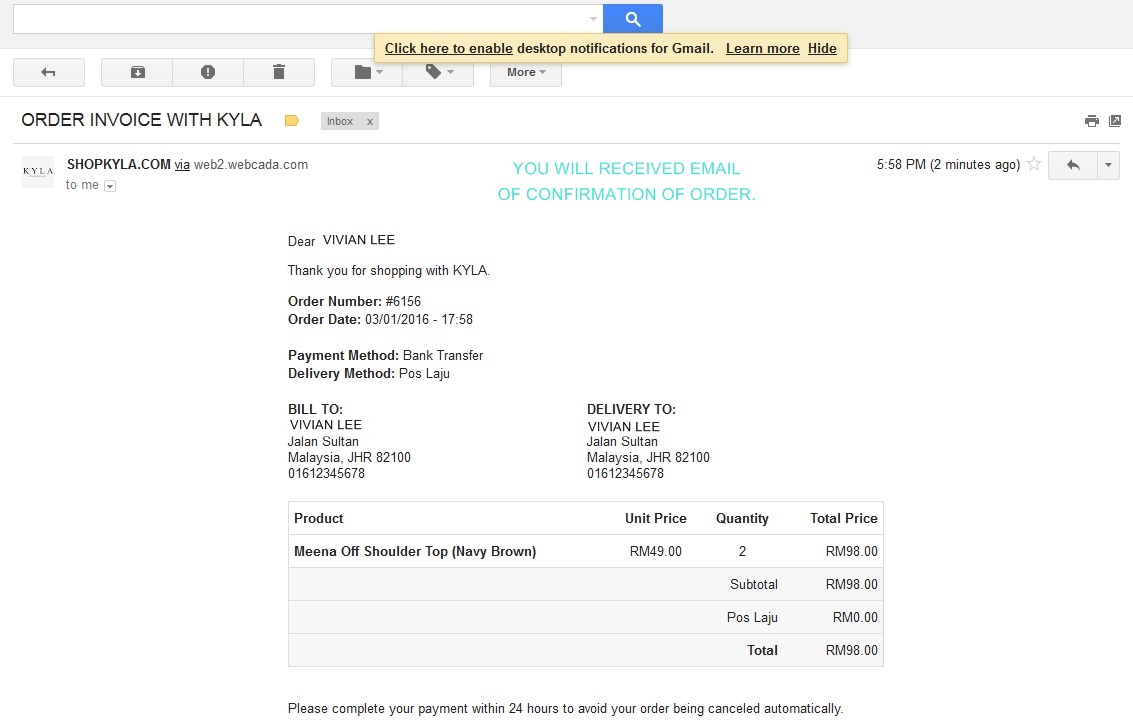Viewport: 1133px width, 727px height.
Task: Click the 'via' link beside sender
Action: click(182, 165)
